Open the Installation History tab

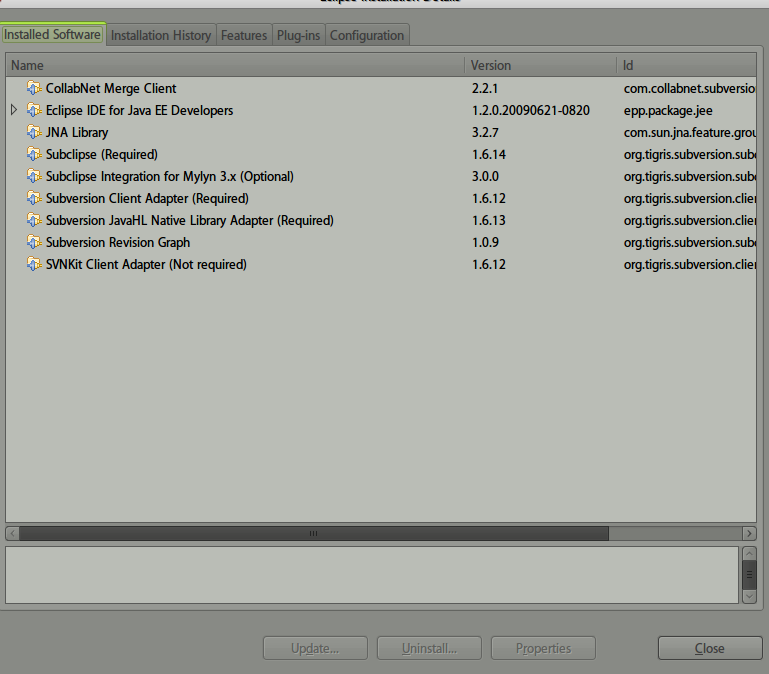[161, 35]
